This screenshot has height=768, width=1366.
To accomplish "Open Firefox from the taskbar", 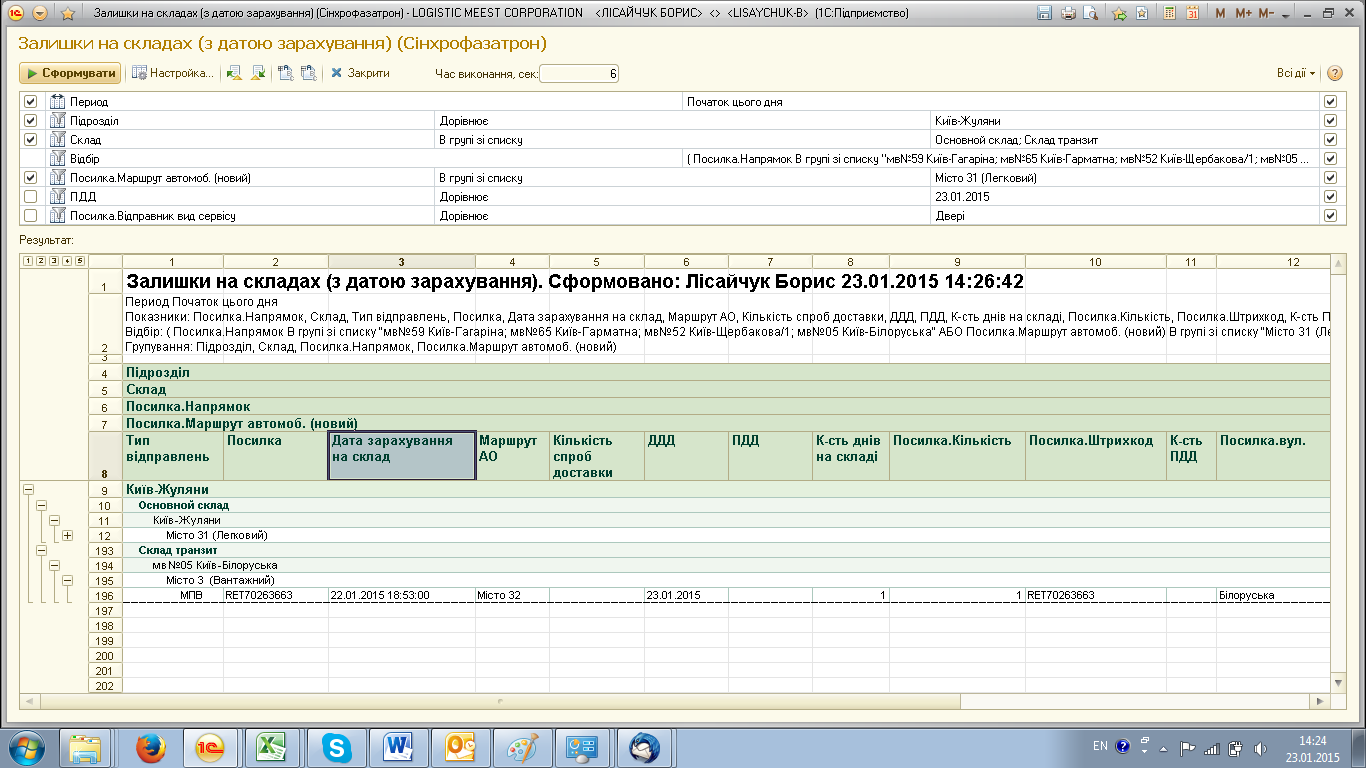I will click(x=153, y=747).
